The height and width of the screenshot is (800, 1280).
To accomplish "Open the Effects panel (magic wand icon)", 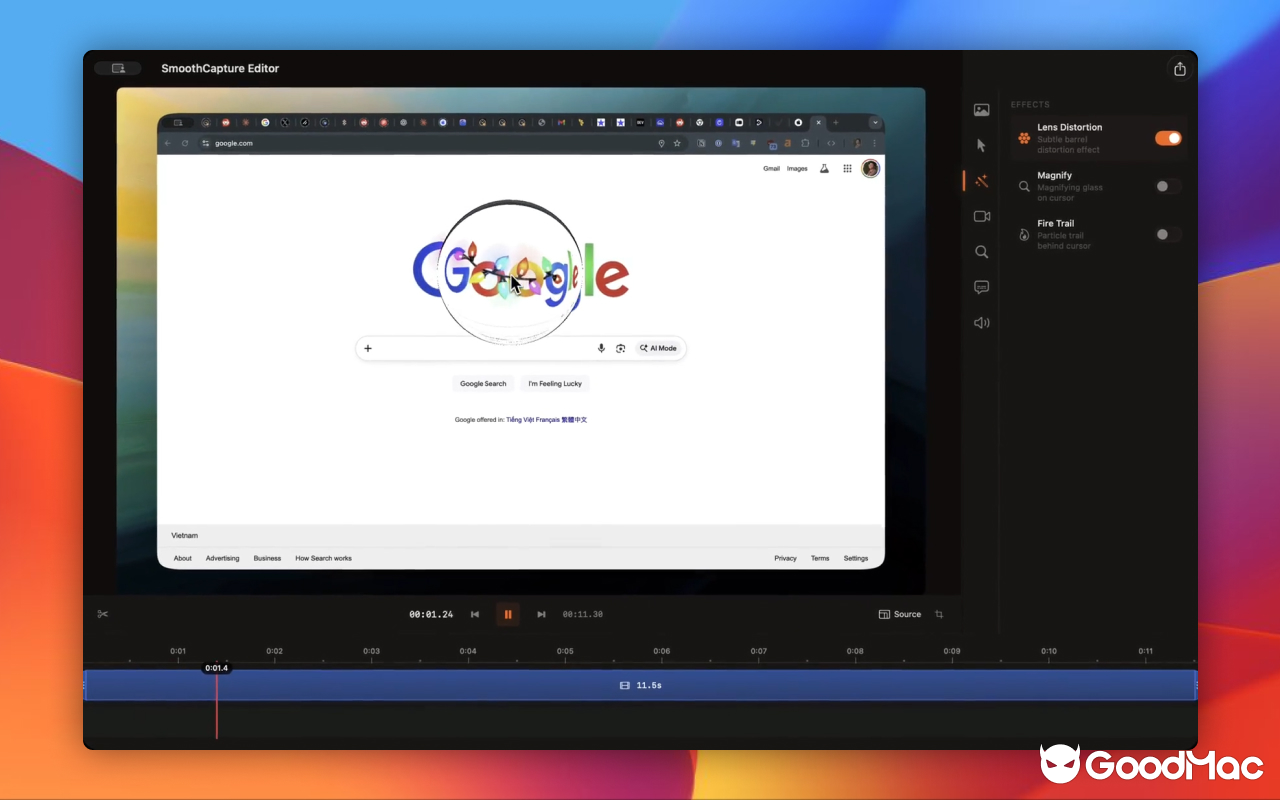I will point(981,180).
